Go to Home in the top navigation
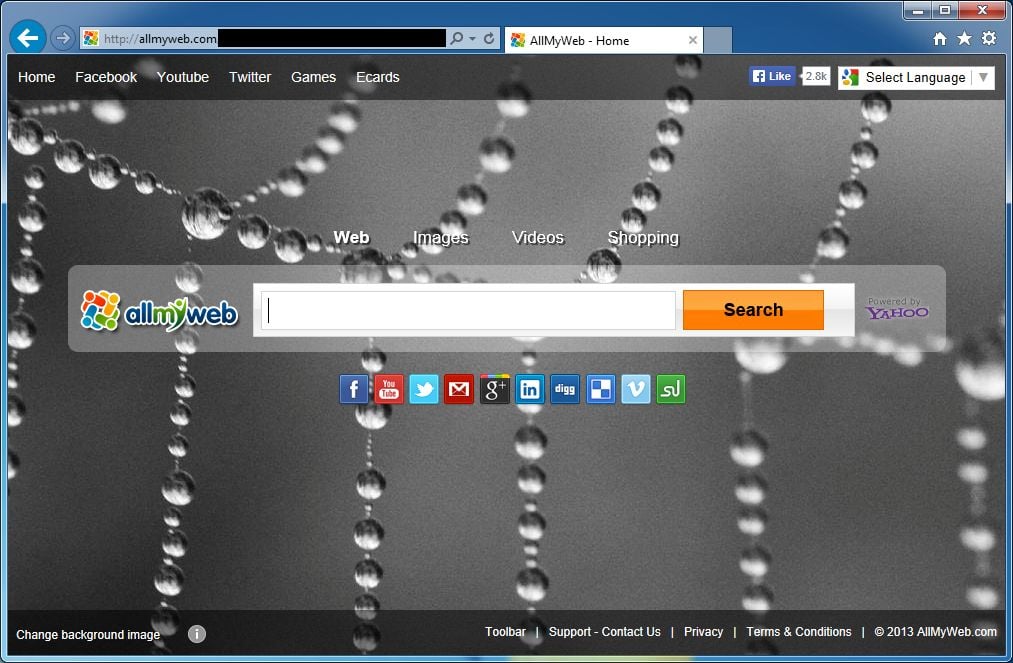1013x663 pixels. (x=36, y=77)
